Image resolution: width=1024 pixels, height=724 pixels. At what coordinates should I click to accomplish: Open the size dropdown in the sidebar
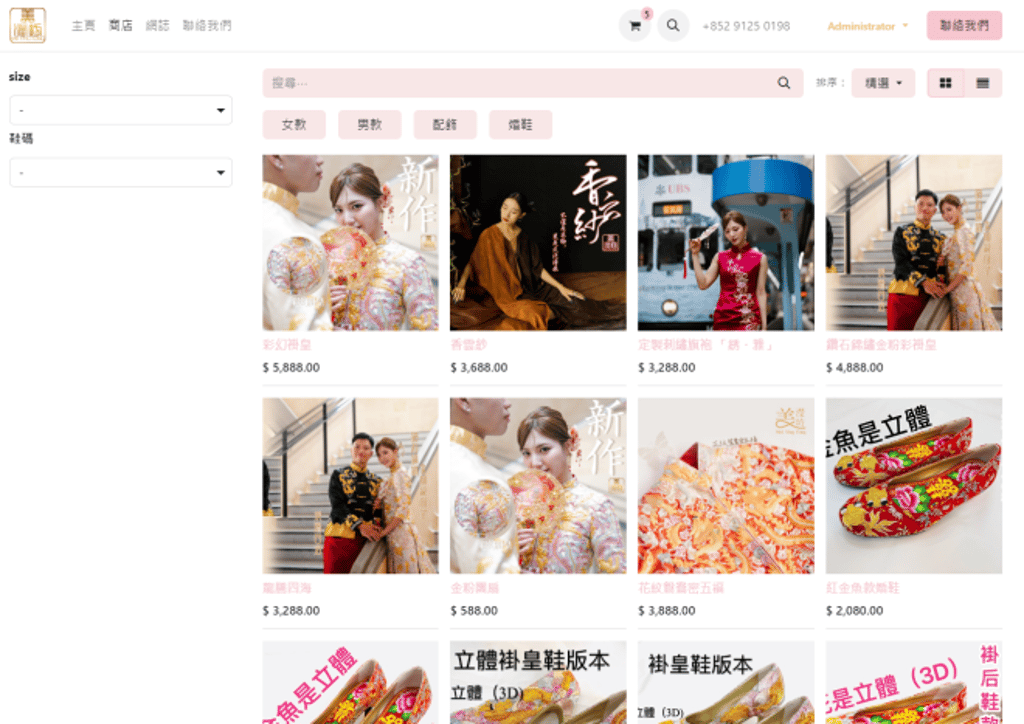click(x=120, y=110)
